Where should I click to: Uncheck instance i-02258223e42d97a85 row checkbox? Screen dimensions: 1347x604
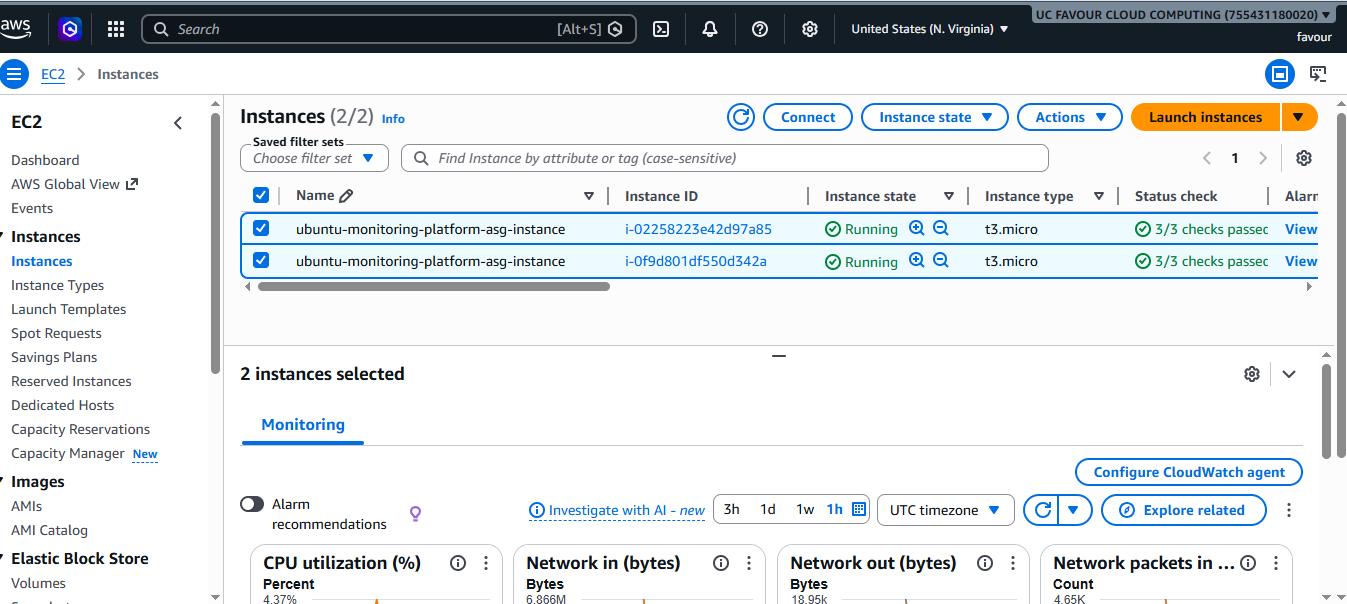(261, 228)
